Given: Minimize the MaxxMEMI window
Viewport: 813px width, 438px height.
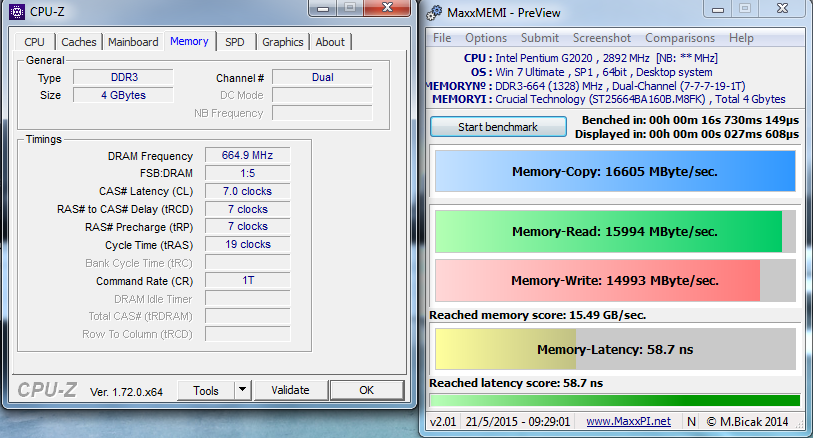Looking at the screenshot, I should [718, 9].
